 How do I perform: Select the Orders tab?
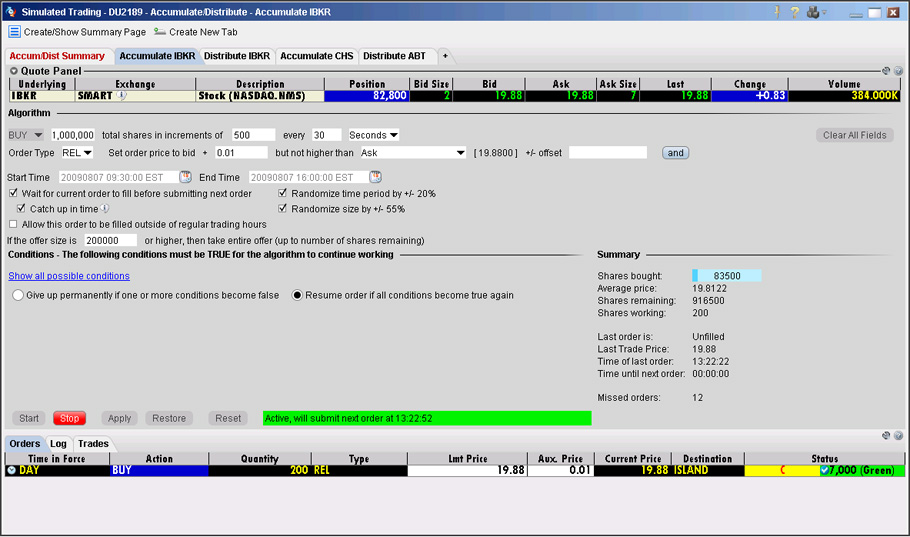tap(24, 444)
